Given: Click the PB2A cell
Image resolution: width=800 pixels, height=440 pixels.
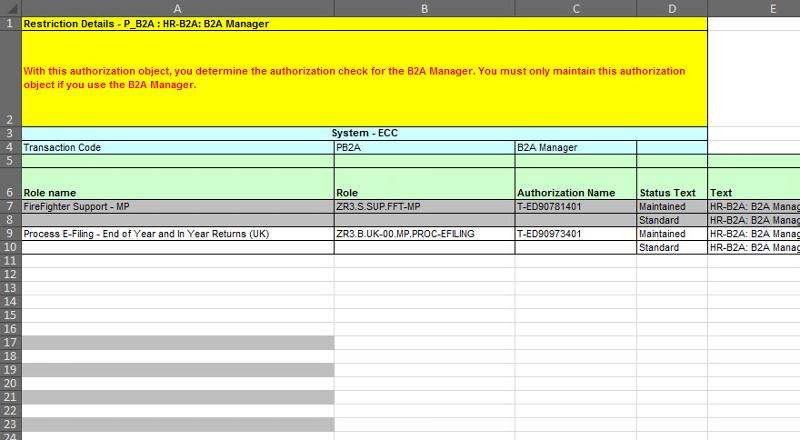Looking at the screenshot, I should pos(424,147).
